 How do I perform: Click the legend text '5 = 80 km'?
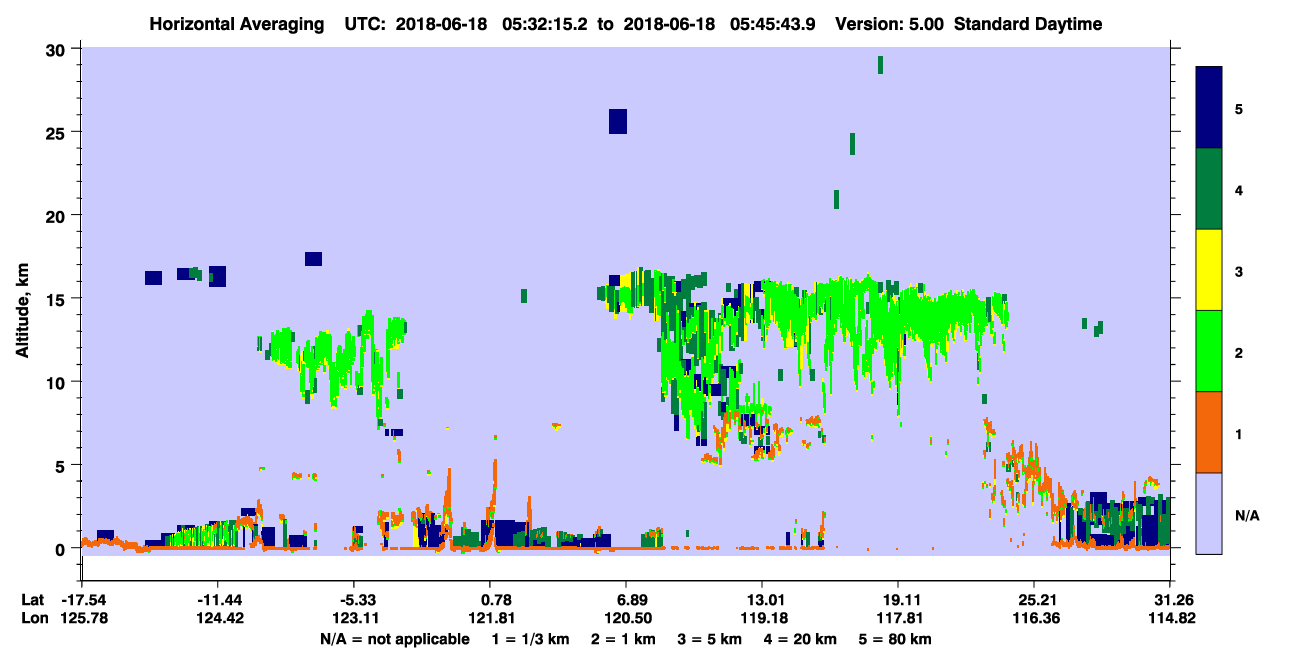coord(895,639)
